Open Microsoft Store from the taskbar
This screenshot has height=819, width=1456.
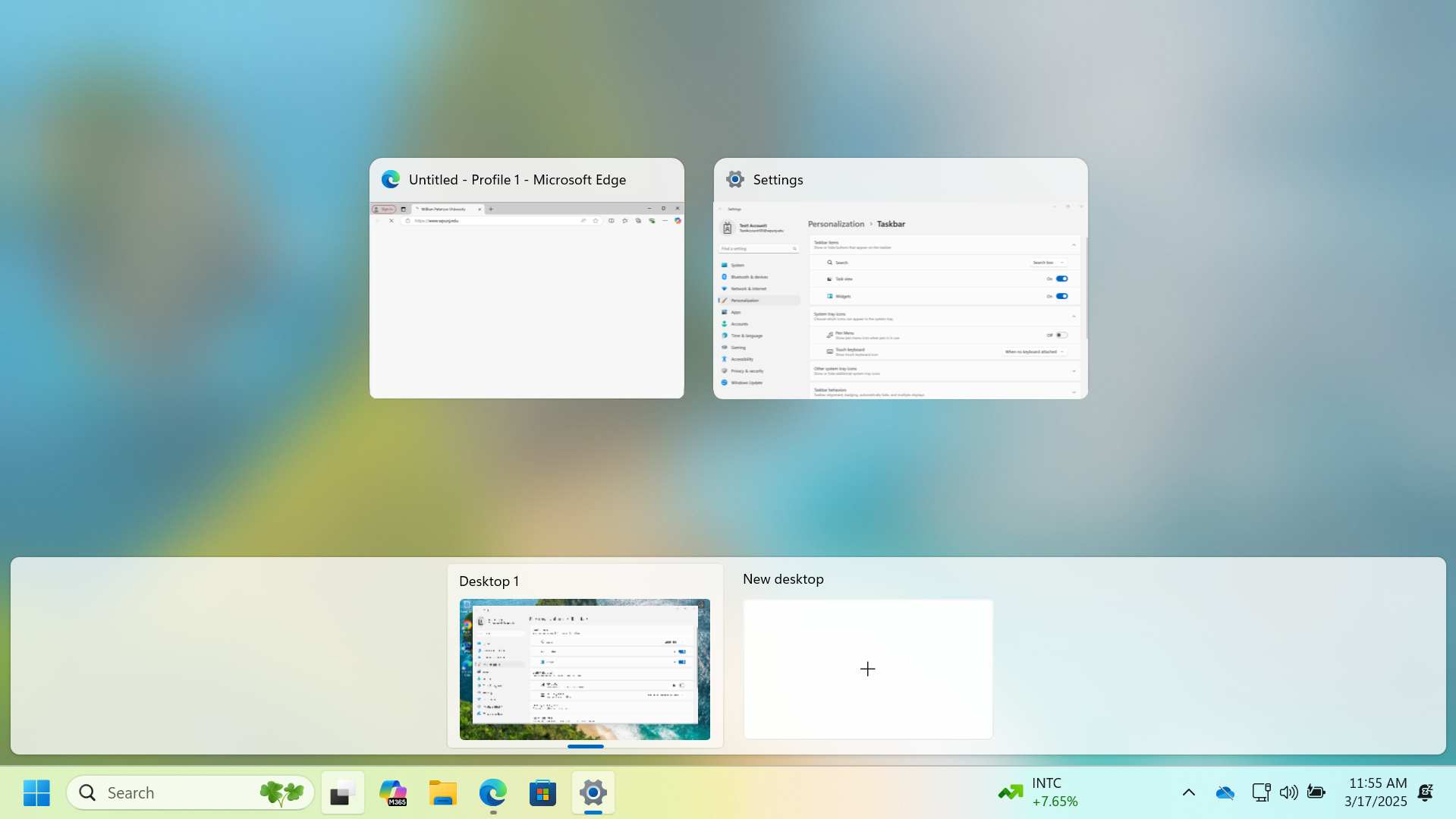[x=542, y=792]
